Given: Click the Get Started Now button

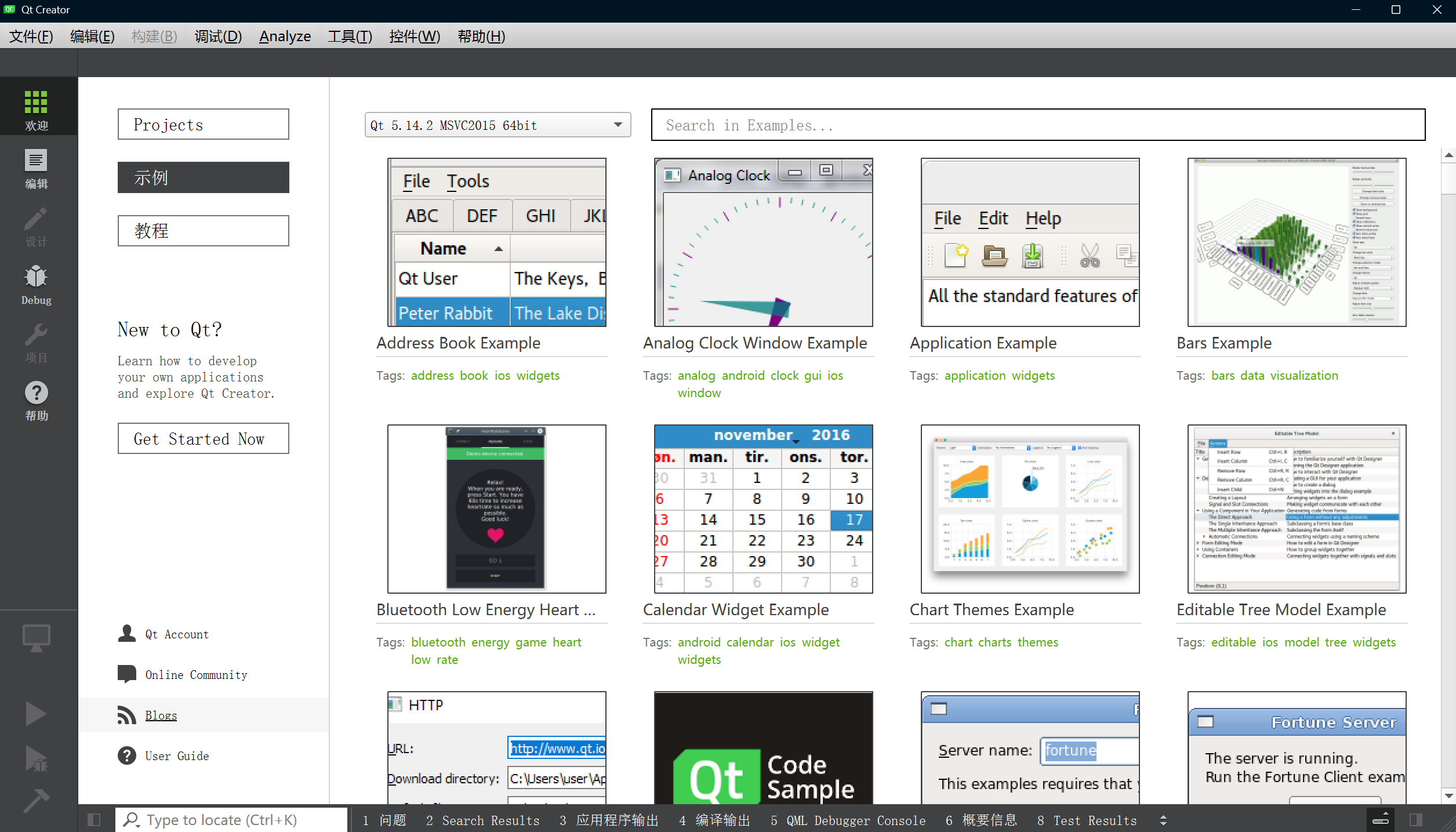Looking at the screenshot, I should click(203, 438).
